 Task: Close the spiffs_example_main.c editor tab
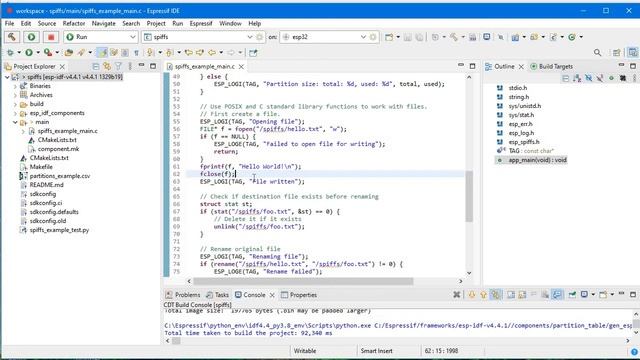(241, 67)
